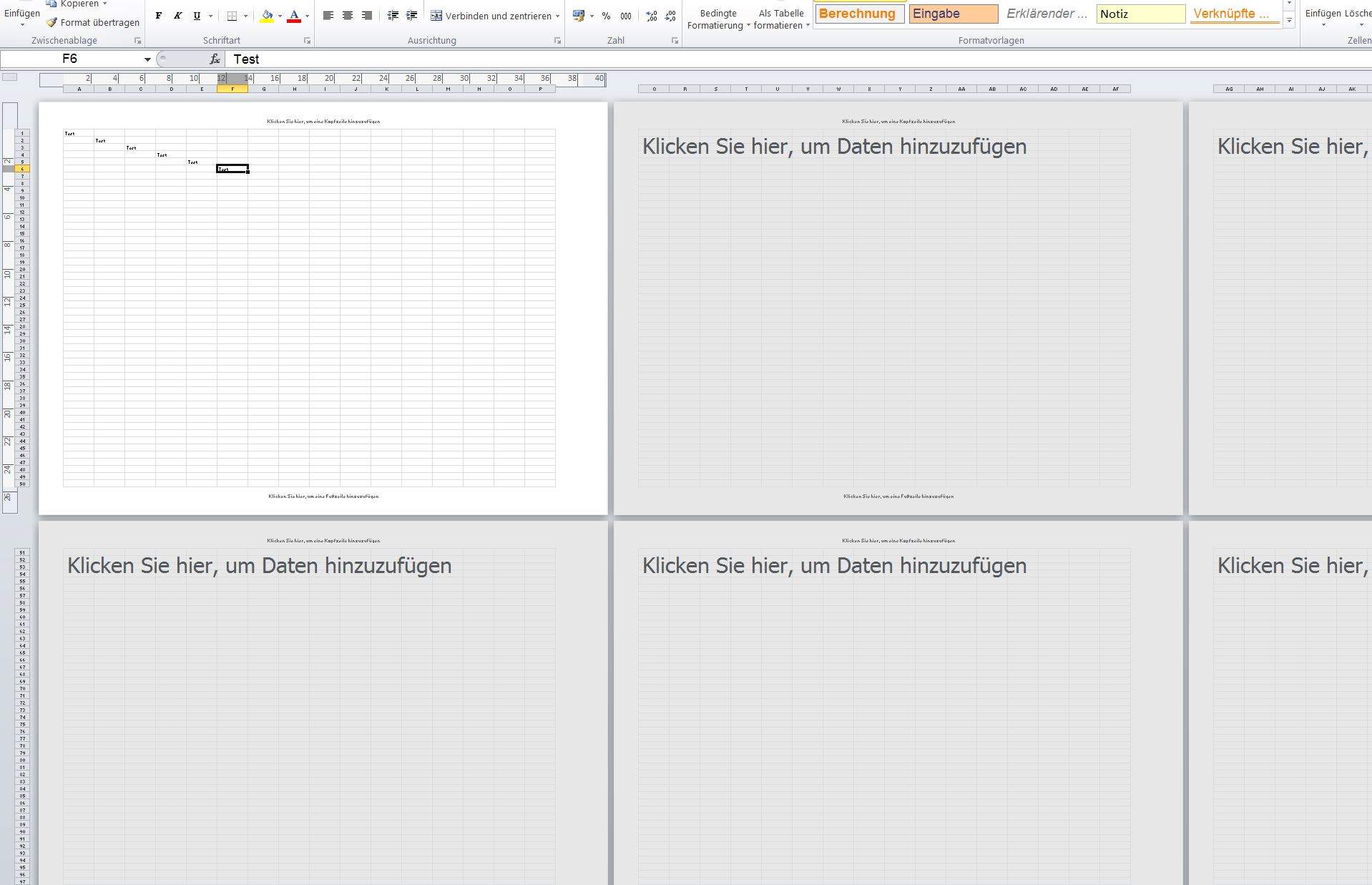Click inside the formula bar showing Test

tap(358, 59)
